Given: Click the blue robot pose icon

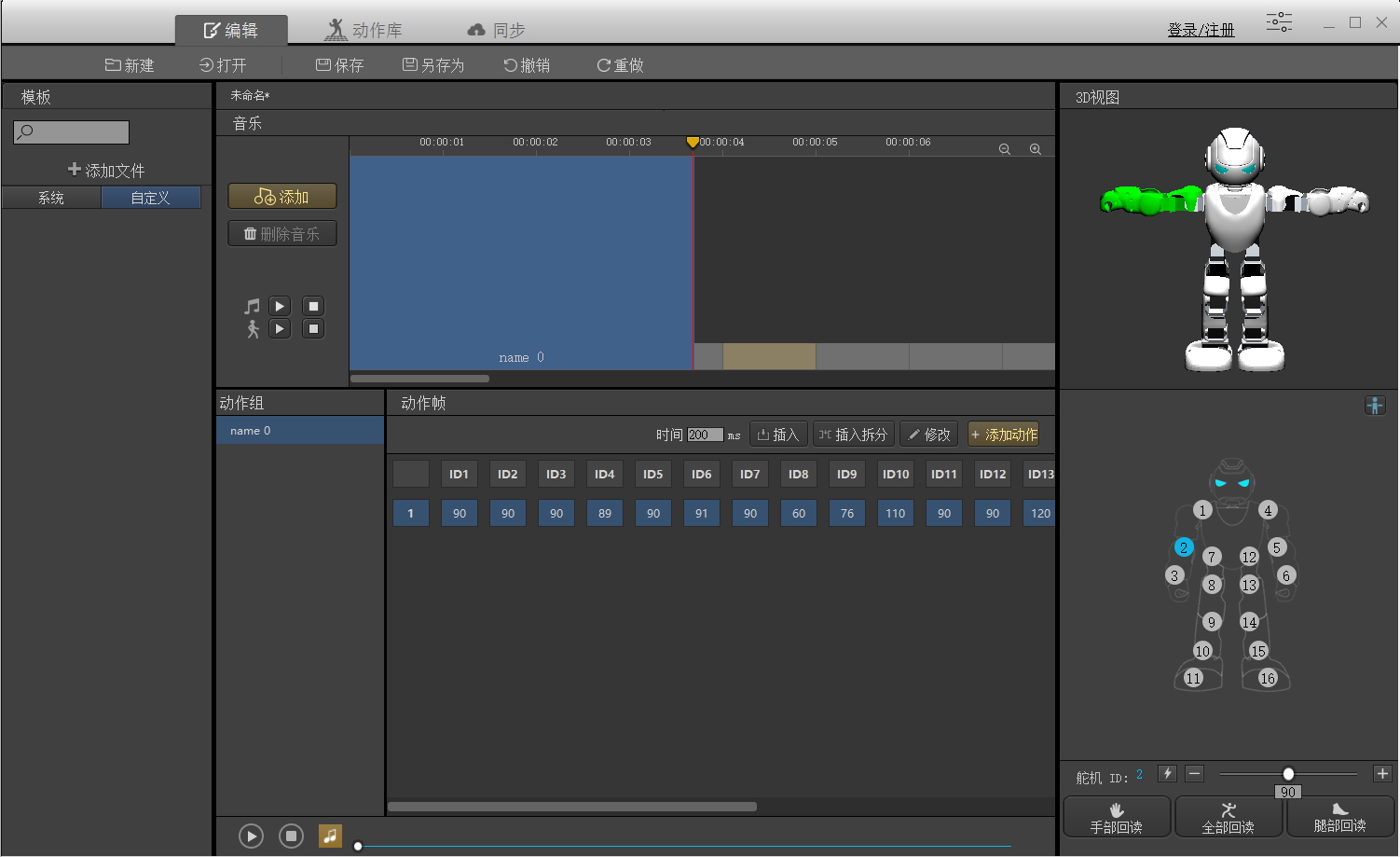Looking at the screenshot, I should (x=1375, y=406).
